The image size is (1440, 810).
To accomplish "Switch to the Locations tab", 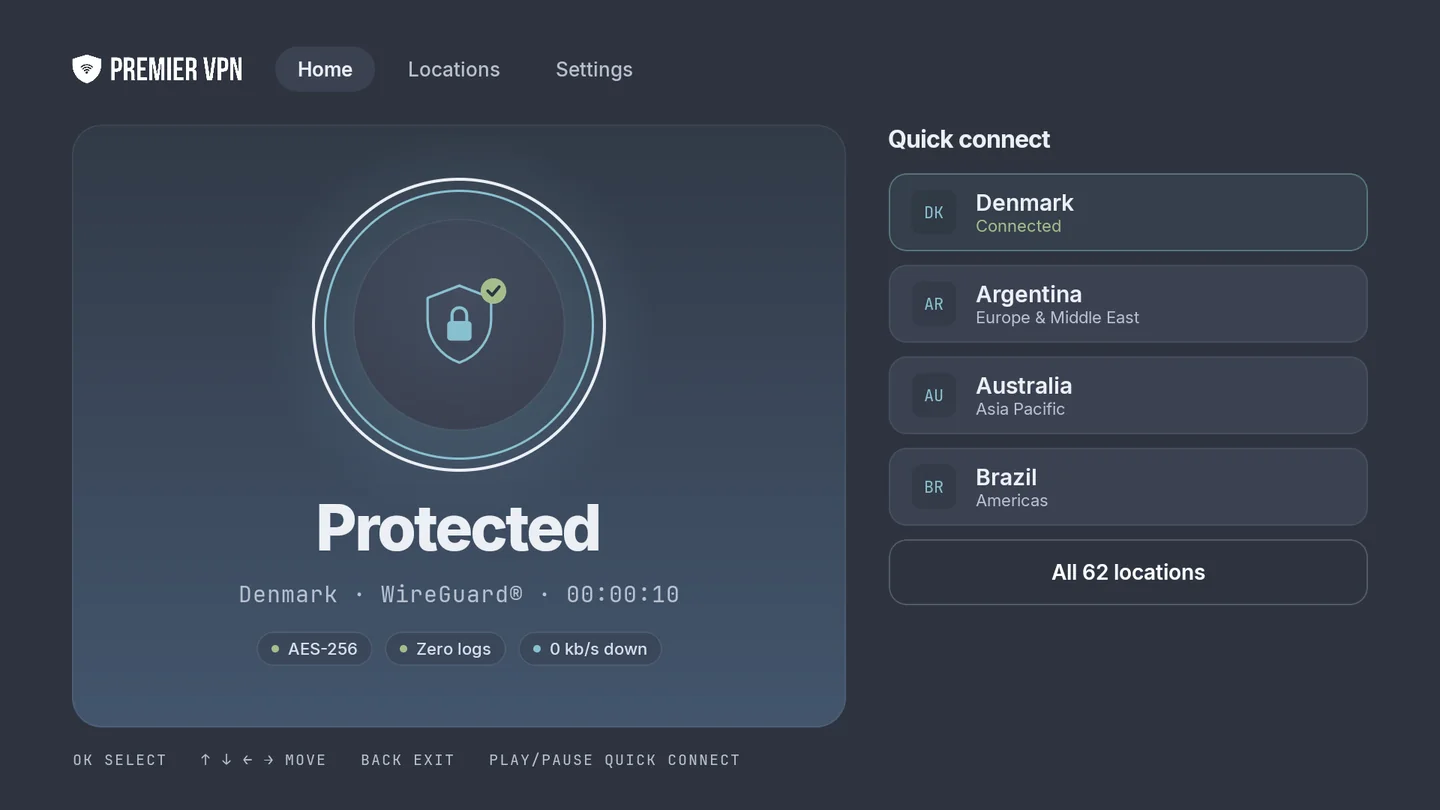I will (x=454, y=69).
